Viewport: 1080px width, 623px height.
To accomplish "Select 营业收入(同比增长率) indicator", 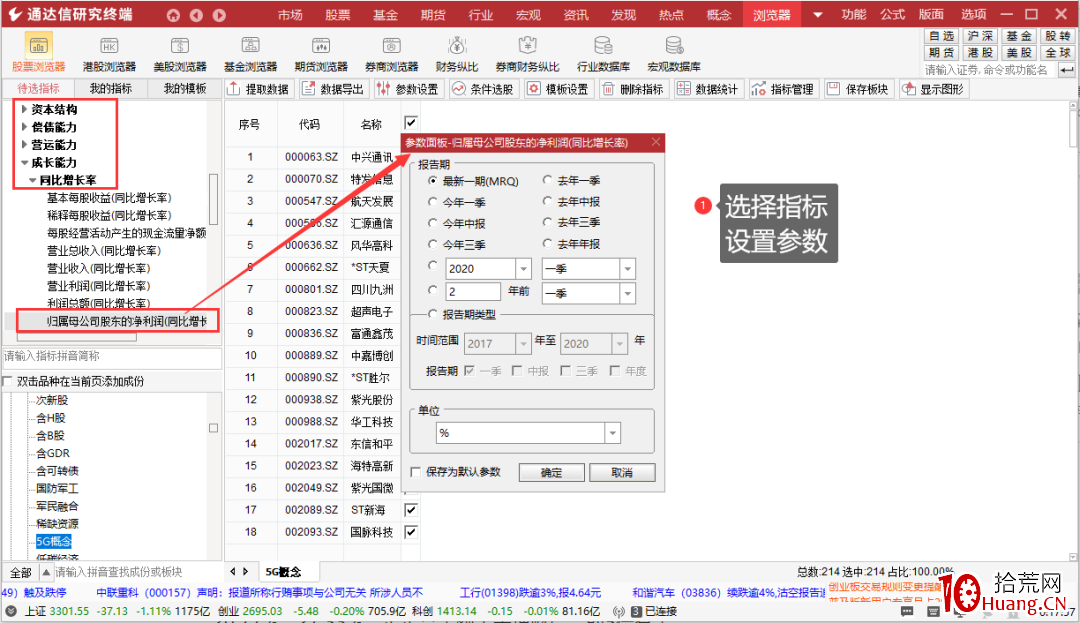I will click(x=98, y=268).
